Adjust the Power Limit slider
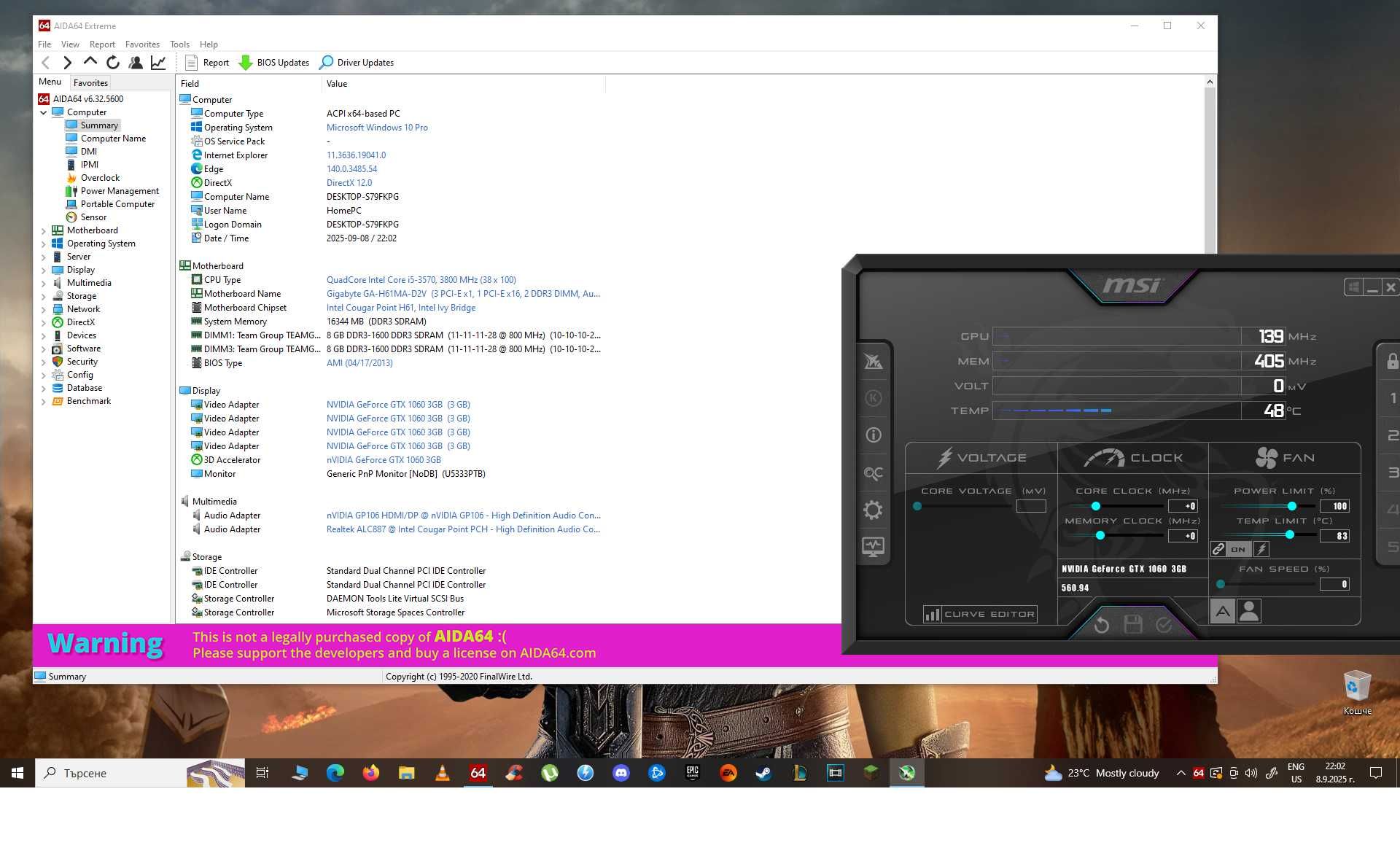 (x=1291, y=506)
